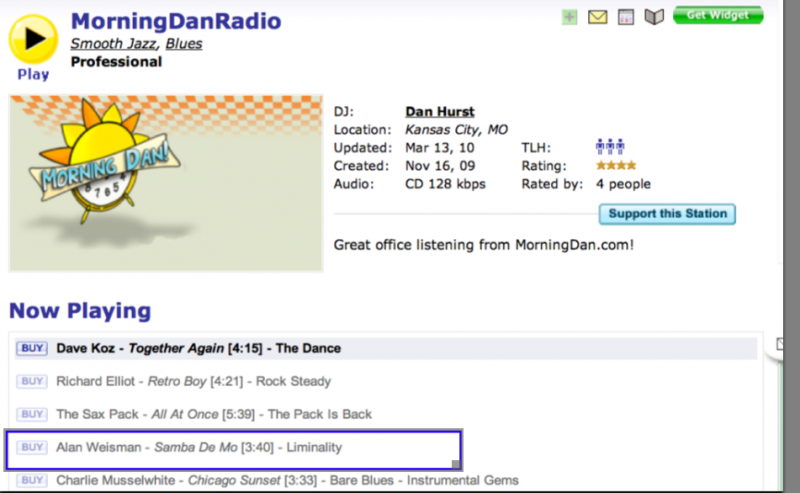Click BUY for Dave Koz Together Again
Viewport: 800px width, 493px height.
31,348
